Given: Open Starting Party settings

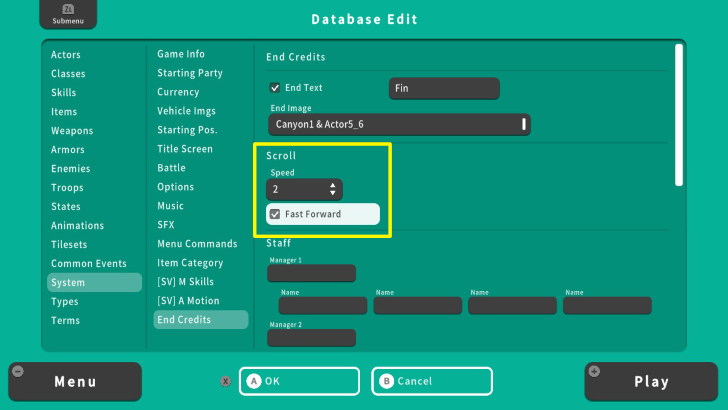Looking at the screenshot, I should pyautogui.click(x=190, y=73).
